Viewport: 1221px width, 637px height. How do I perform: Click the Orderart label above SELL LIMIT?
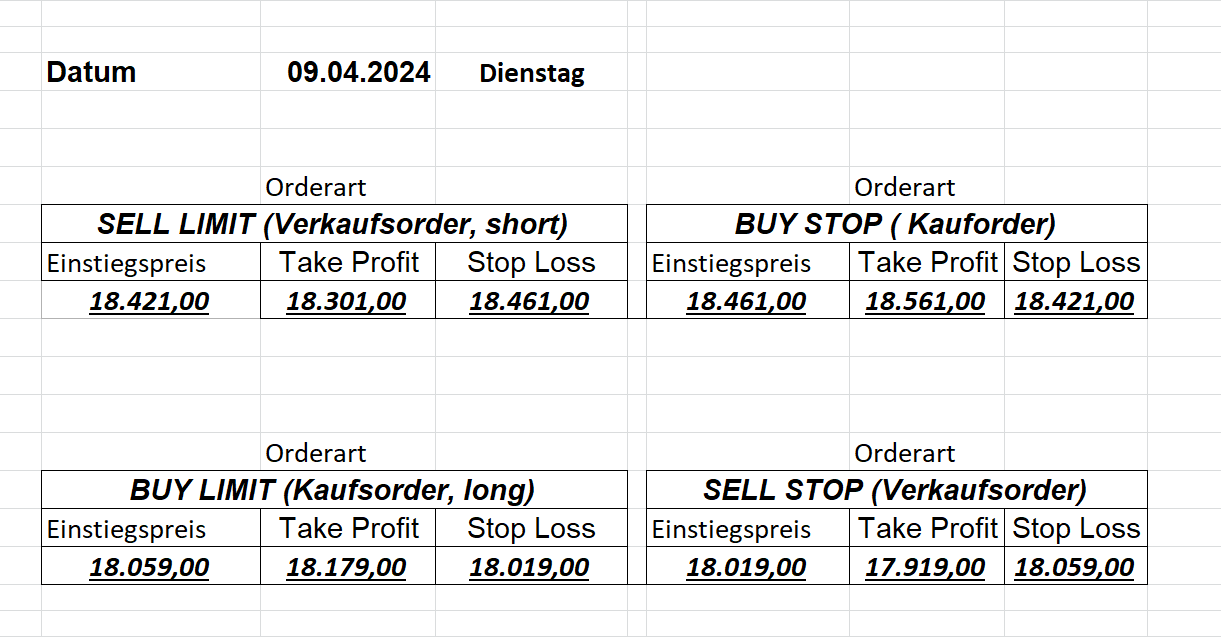point(316,187)
